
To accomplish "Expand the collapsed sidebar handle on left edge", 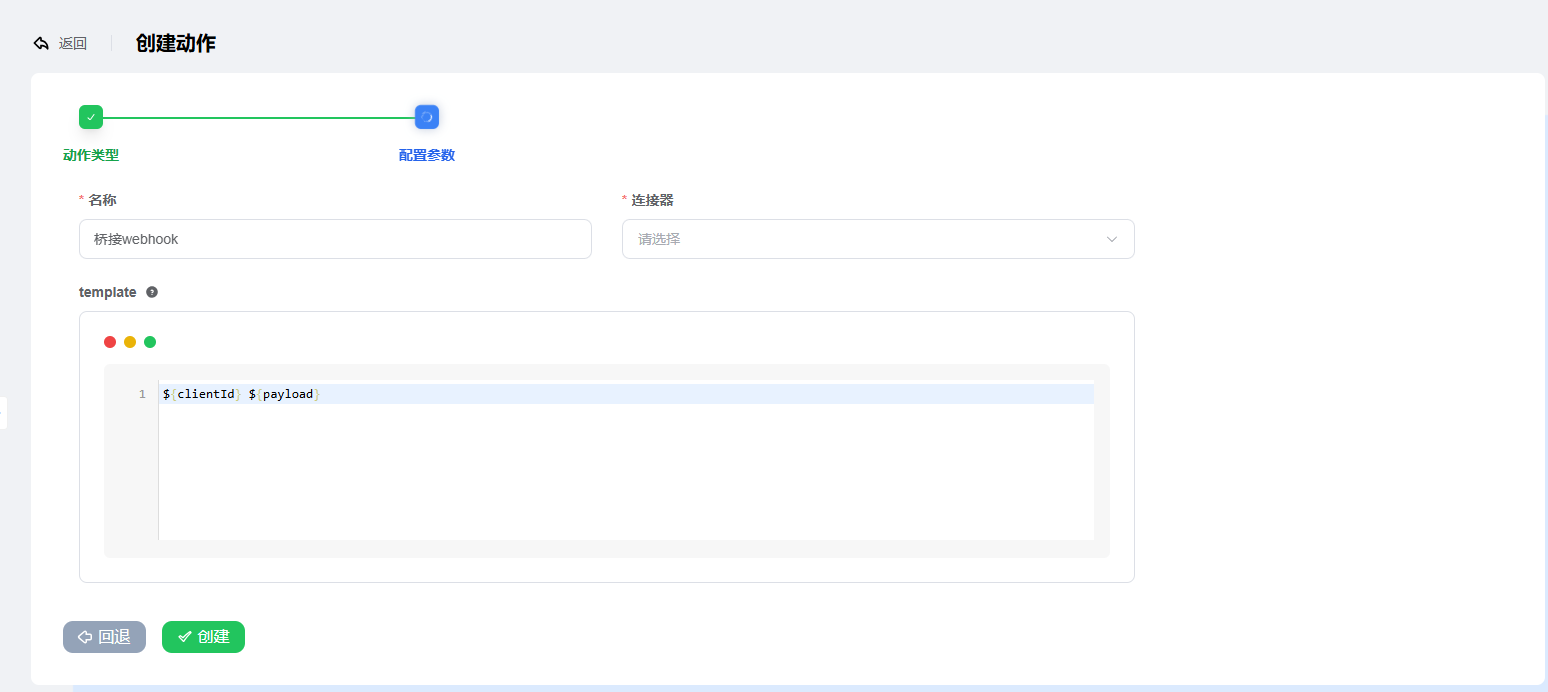I will pos(3,412).
